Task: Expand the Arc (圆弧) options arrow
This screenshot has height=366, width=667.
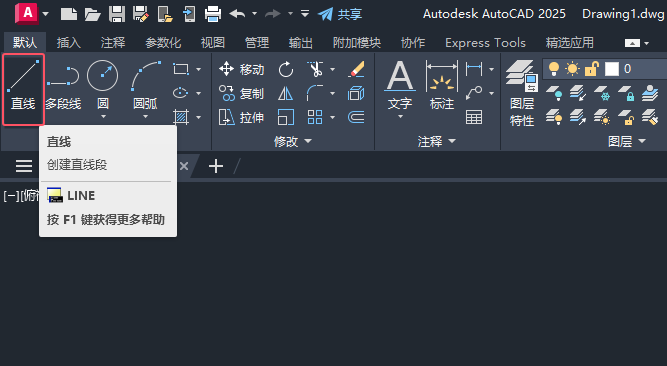Action: click(x=145, y=117)
